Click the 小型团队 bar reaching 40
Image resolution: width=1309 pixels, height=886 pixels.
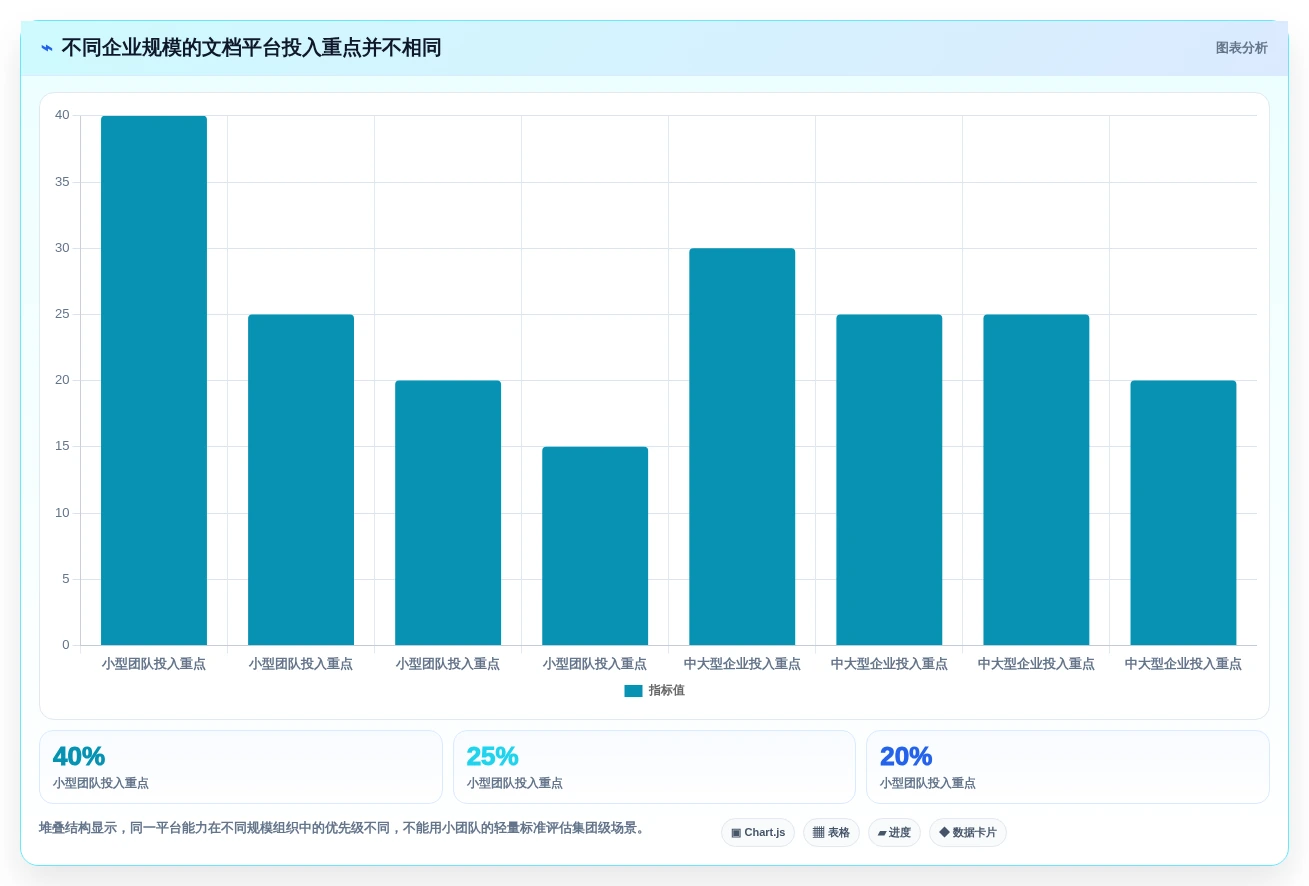(154, 380)
